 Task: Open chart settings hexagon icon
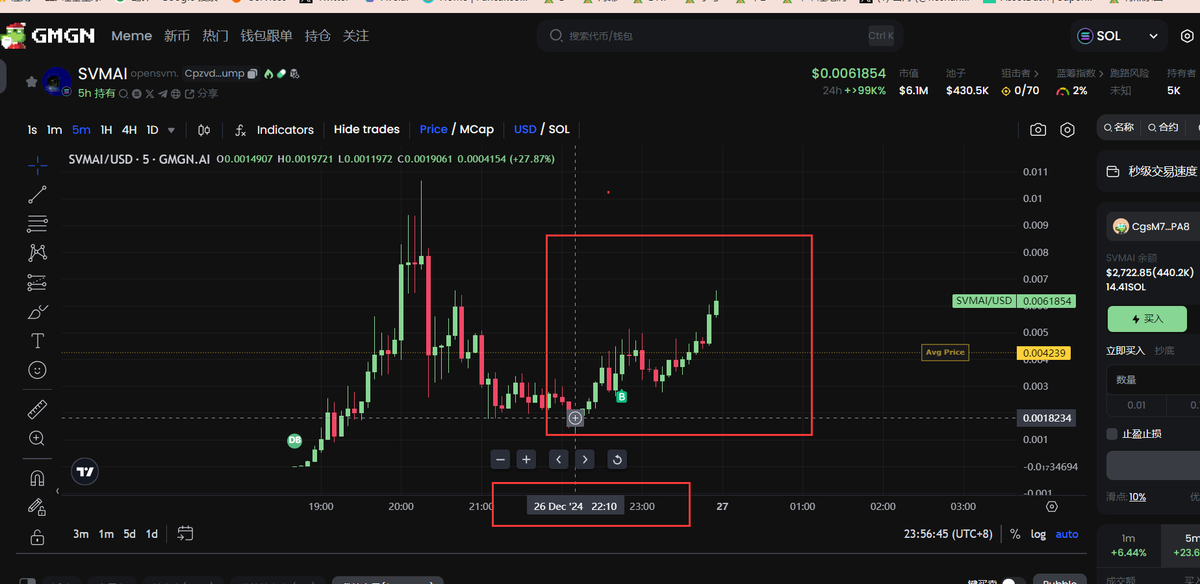(1068, 130)
